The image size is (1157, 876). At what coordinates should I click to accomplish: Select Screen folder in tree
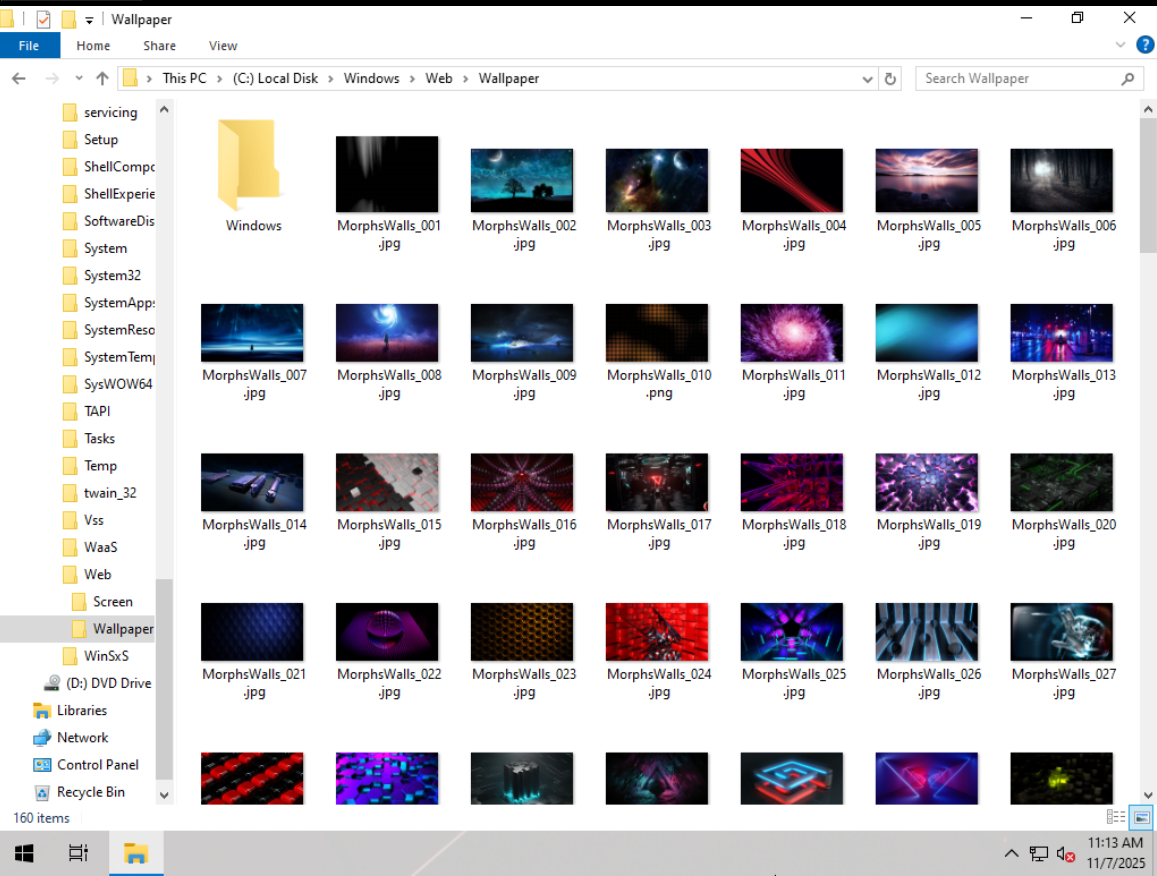coord(103,601)
